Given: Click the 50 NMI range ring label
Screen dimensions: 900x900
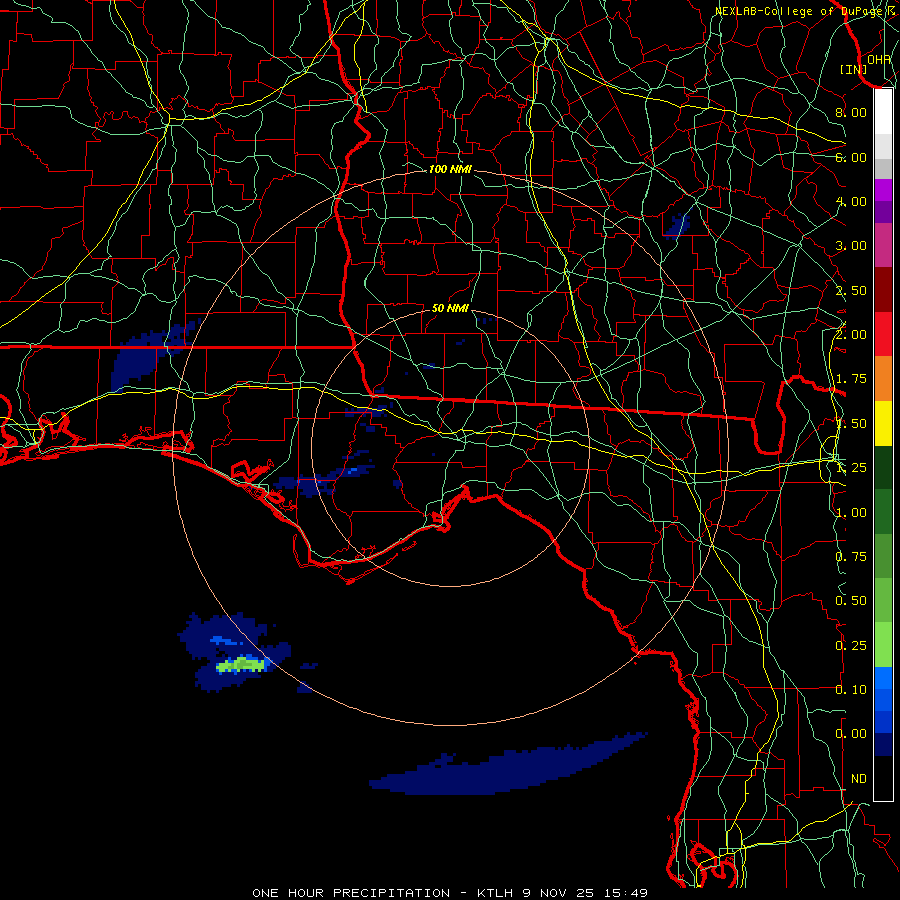Looking at the screenshot, I should click(x=450, y=308).
